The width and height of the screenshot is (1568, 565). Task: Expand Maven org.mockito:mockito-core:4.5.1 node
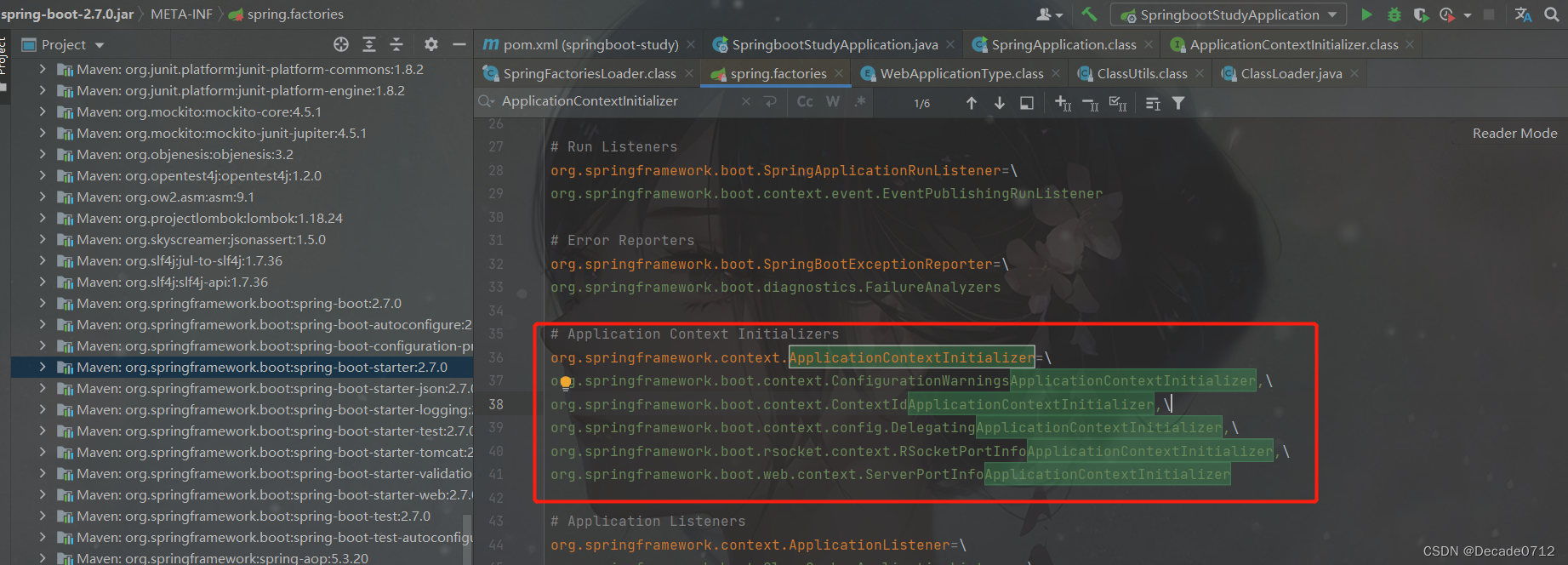(x=43, y=111)
